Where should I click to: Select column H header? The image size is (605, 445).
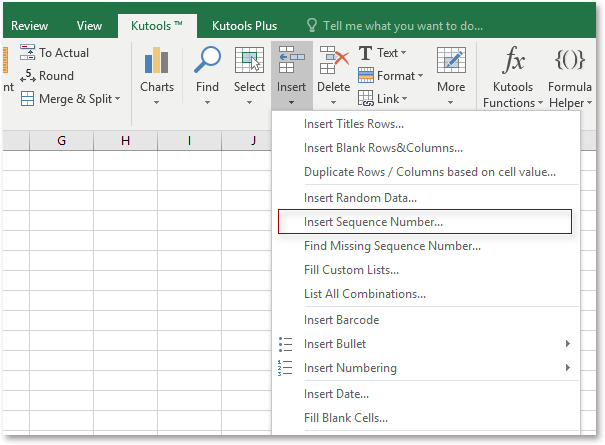tap(125, 141)
